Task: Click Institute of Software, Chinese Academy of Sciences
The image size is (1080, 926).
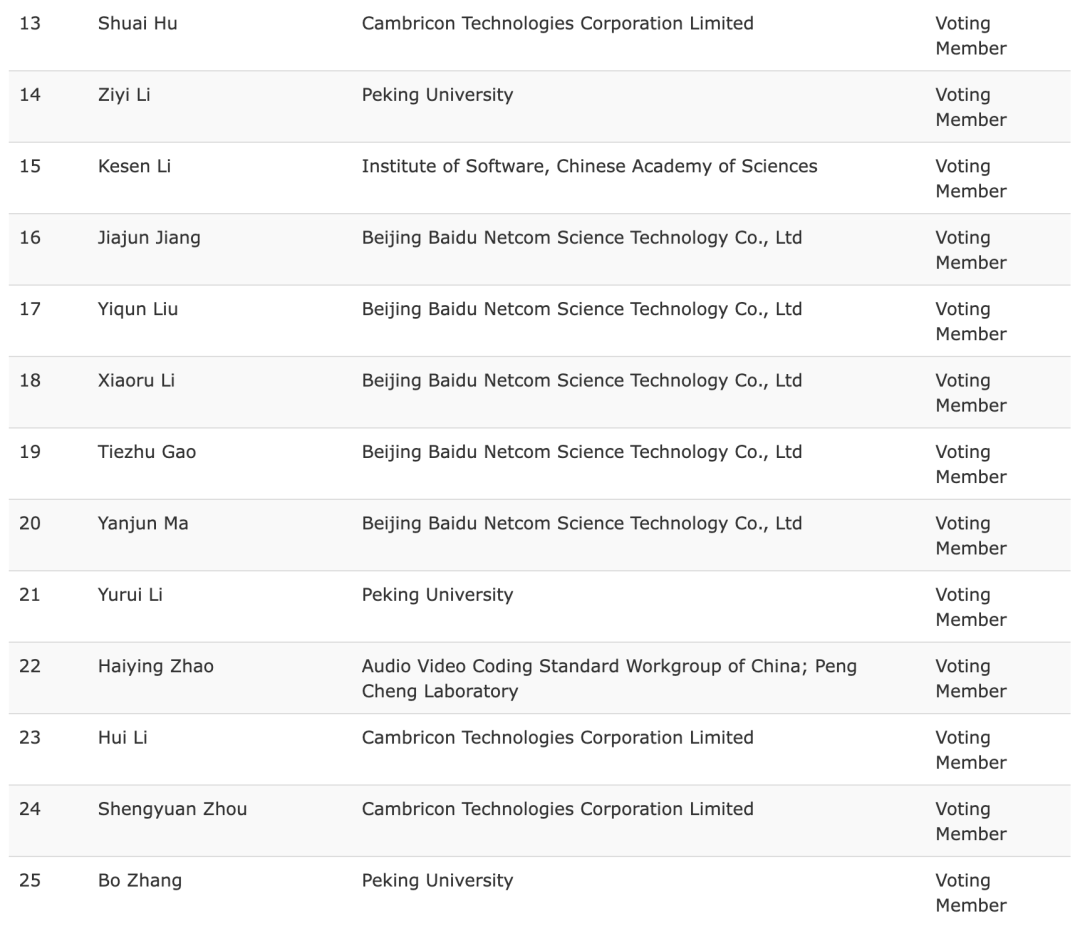Action: coord(589,166)
